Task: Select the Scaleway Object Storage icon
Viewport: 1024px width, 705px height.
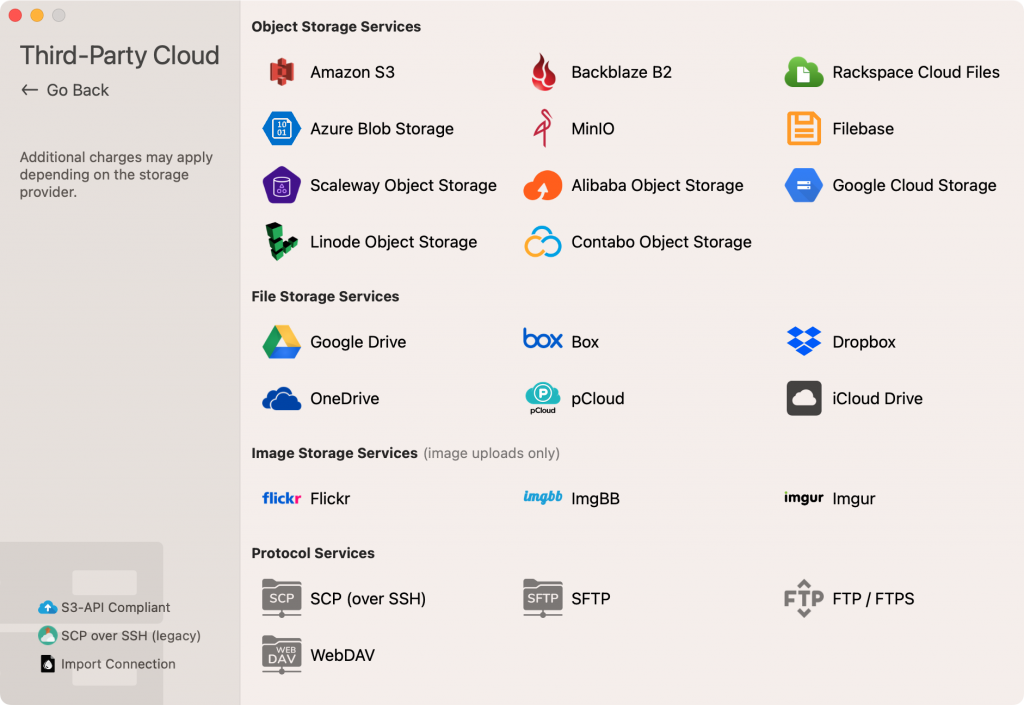Action: [281, 185]
